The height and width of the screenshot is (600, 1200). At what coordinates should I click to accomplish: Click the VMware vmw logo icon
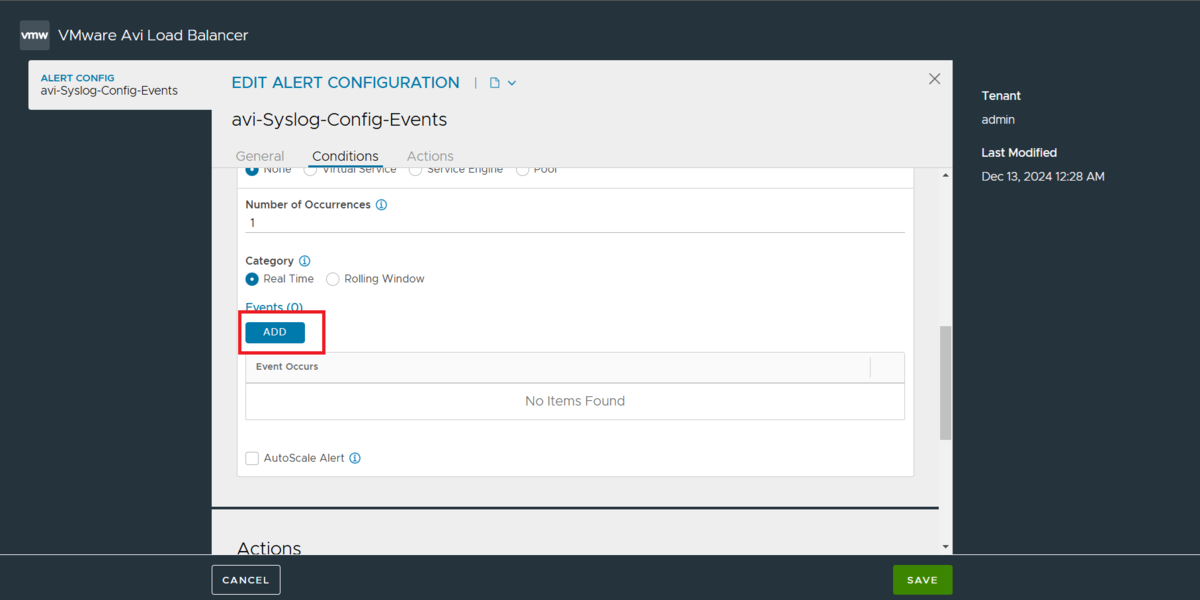coord(35,35)
